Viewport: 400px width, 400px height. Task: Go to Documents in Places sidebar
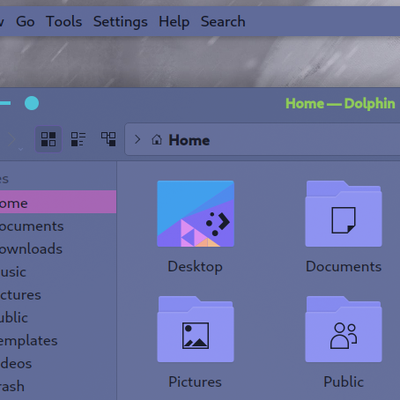pyautogui.click(x=58, y=226)
